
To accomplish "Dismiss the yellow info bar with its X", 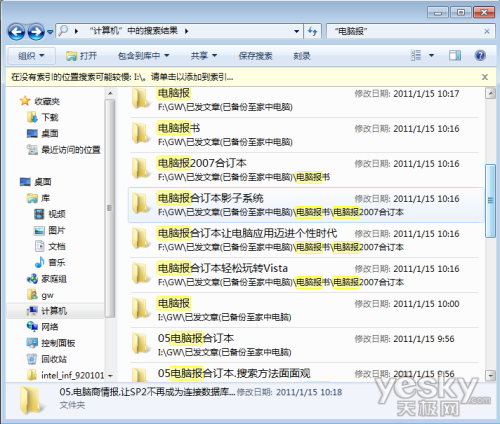I will coord(485,77).
